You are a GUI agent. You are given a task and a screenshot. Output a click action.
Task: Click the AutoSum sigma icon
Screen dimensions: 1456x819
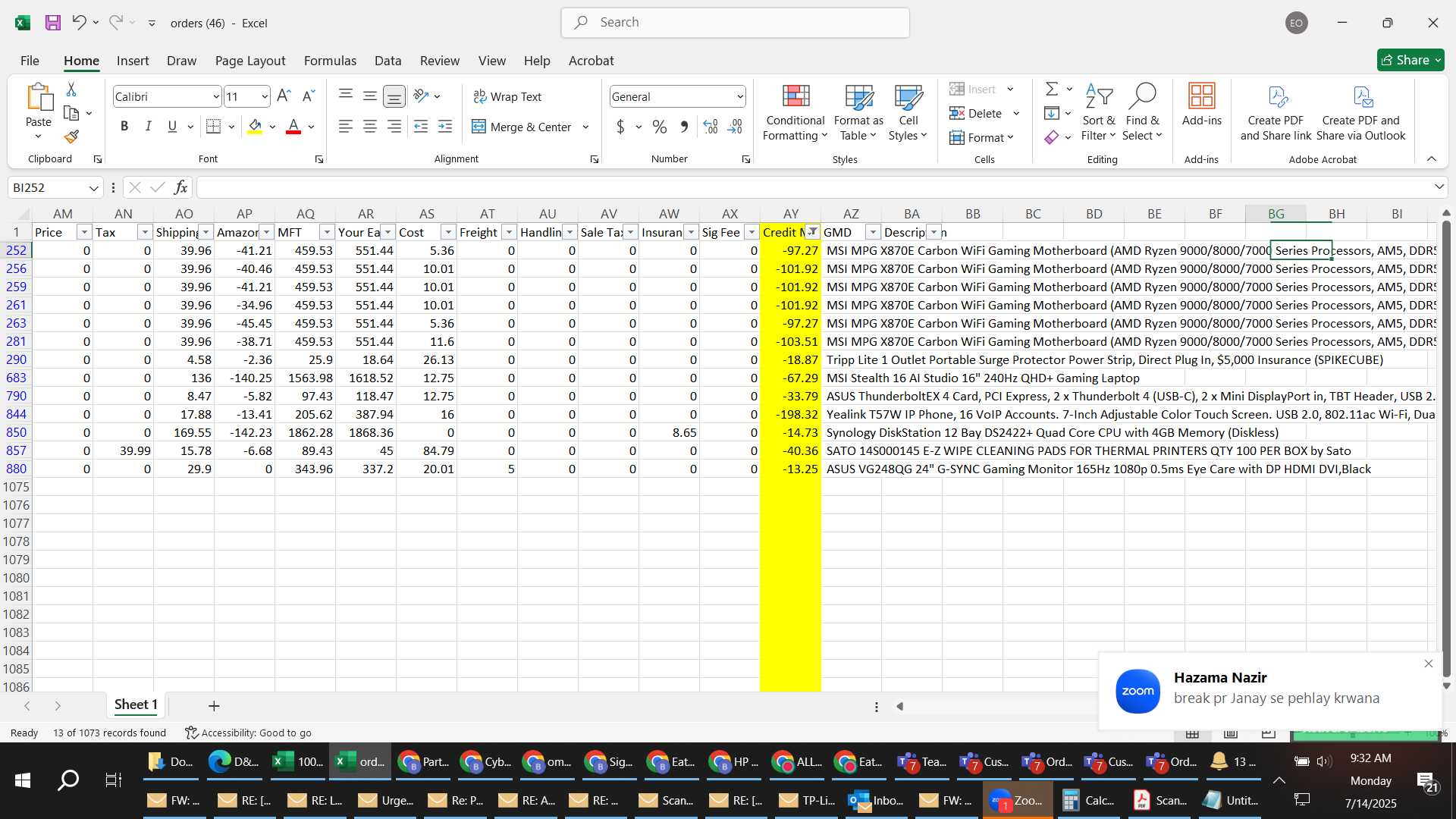click(1052, 89)
